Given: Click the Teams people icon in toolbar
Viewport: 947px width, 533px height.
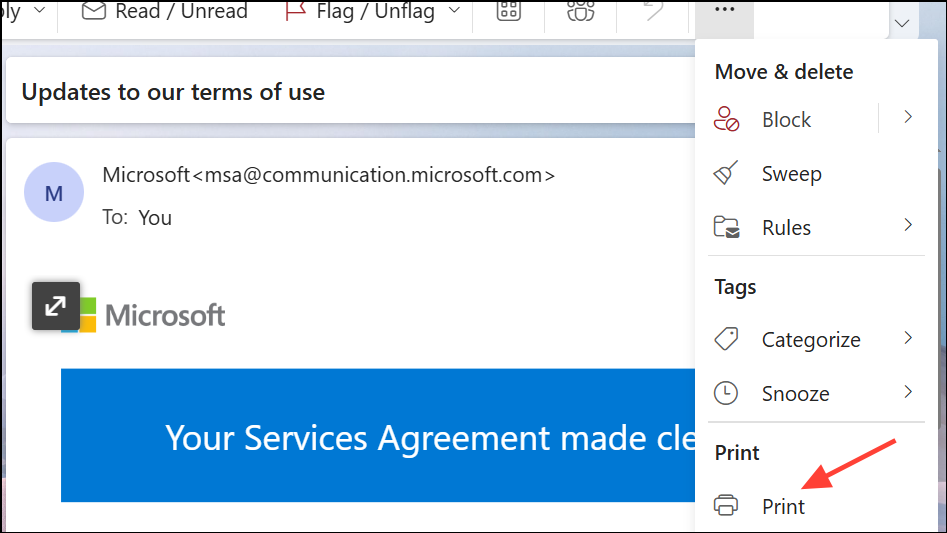Looking at the screenshot, I should 579,11.
